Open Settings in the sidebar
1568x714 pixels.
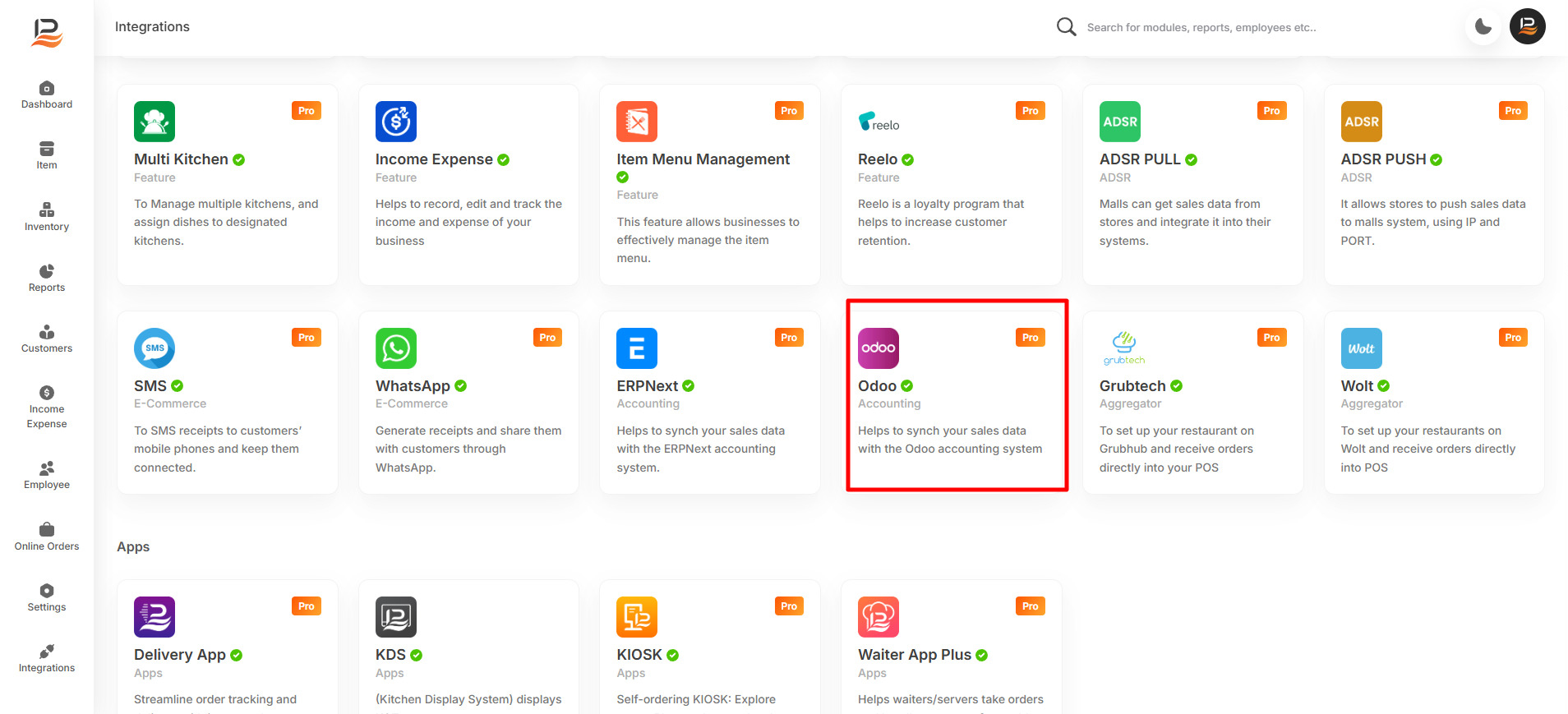point(47,597)
